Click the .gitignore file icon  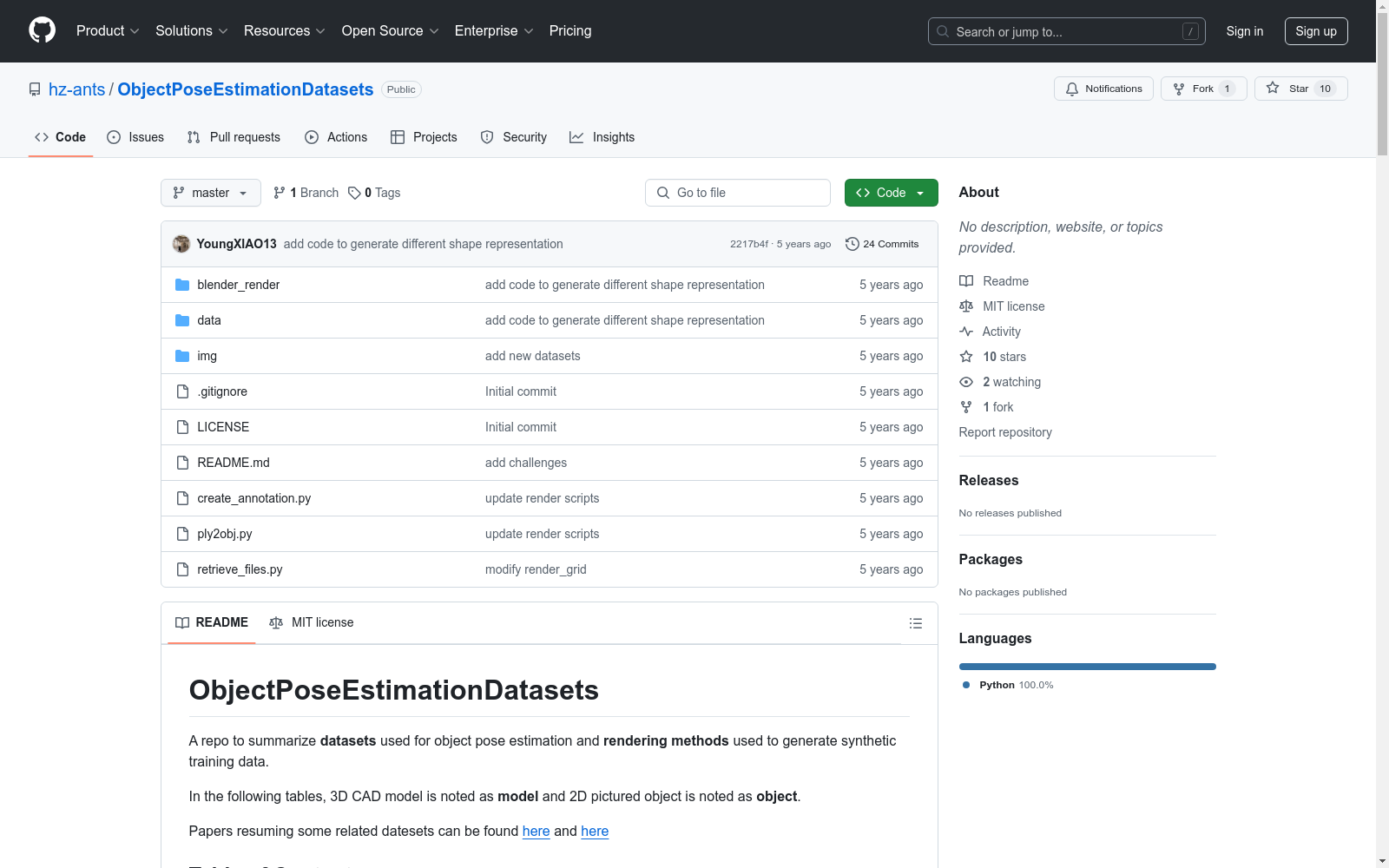click(x=182, y=391)
